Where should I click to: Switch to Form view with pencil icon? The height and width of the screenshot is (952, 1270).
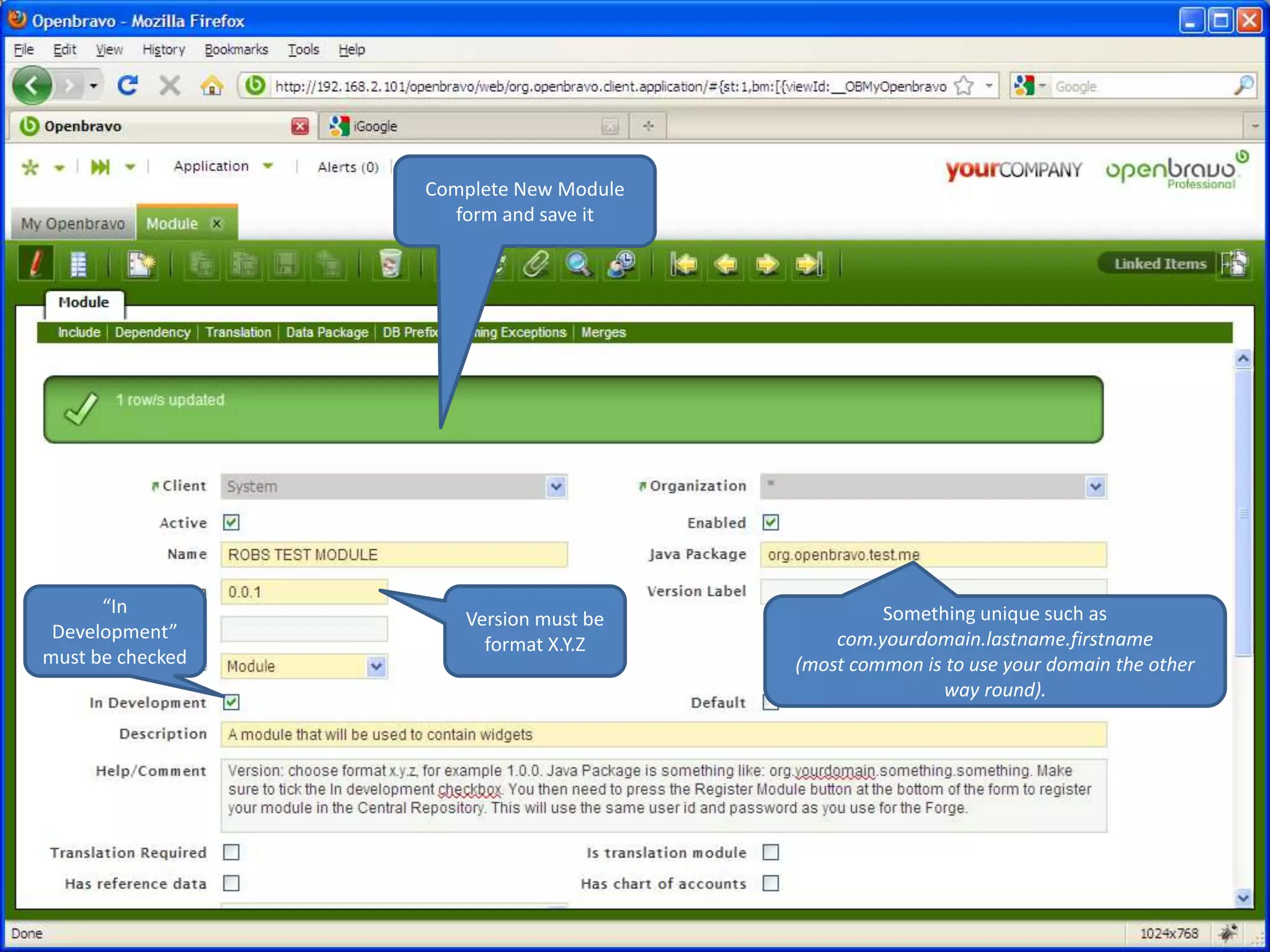pos(36,263)
